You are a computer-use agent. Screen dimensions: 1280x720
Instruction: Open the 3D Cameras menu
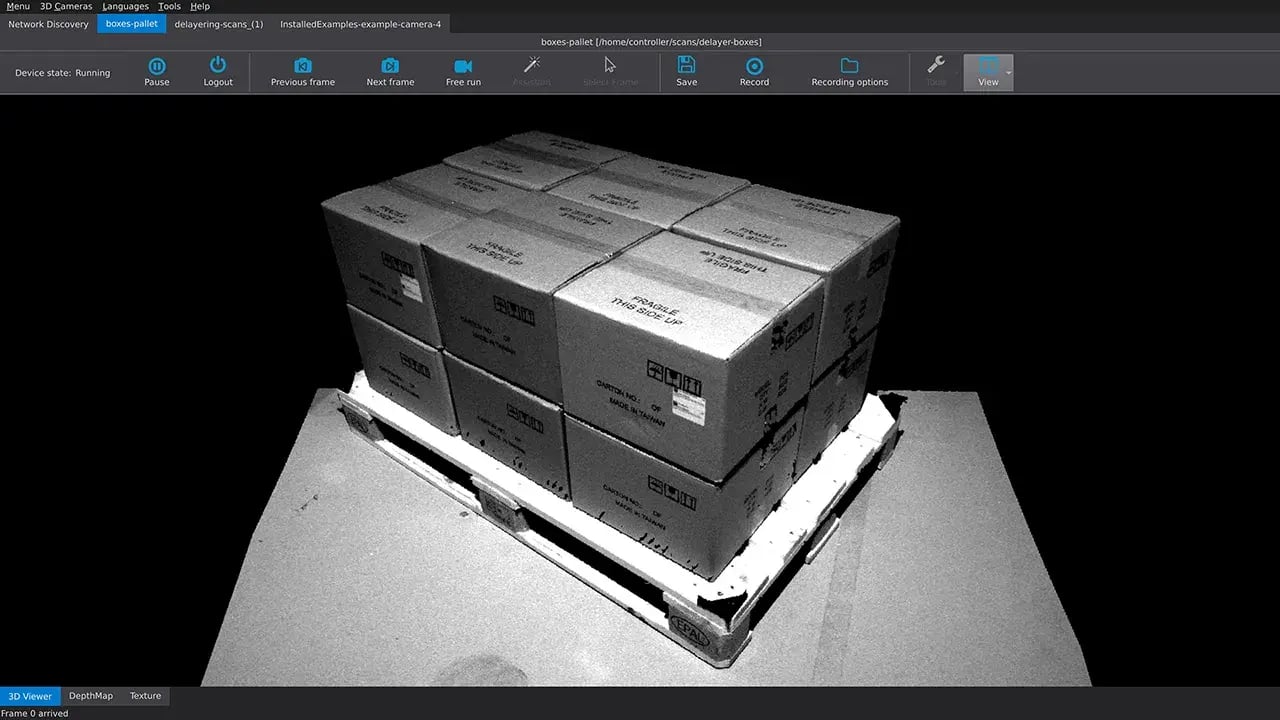65,6
